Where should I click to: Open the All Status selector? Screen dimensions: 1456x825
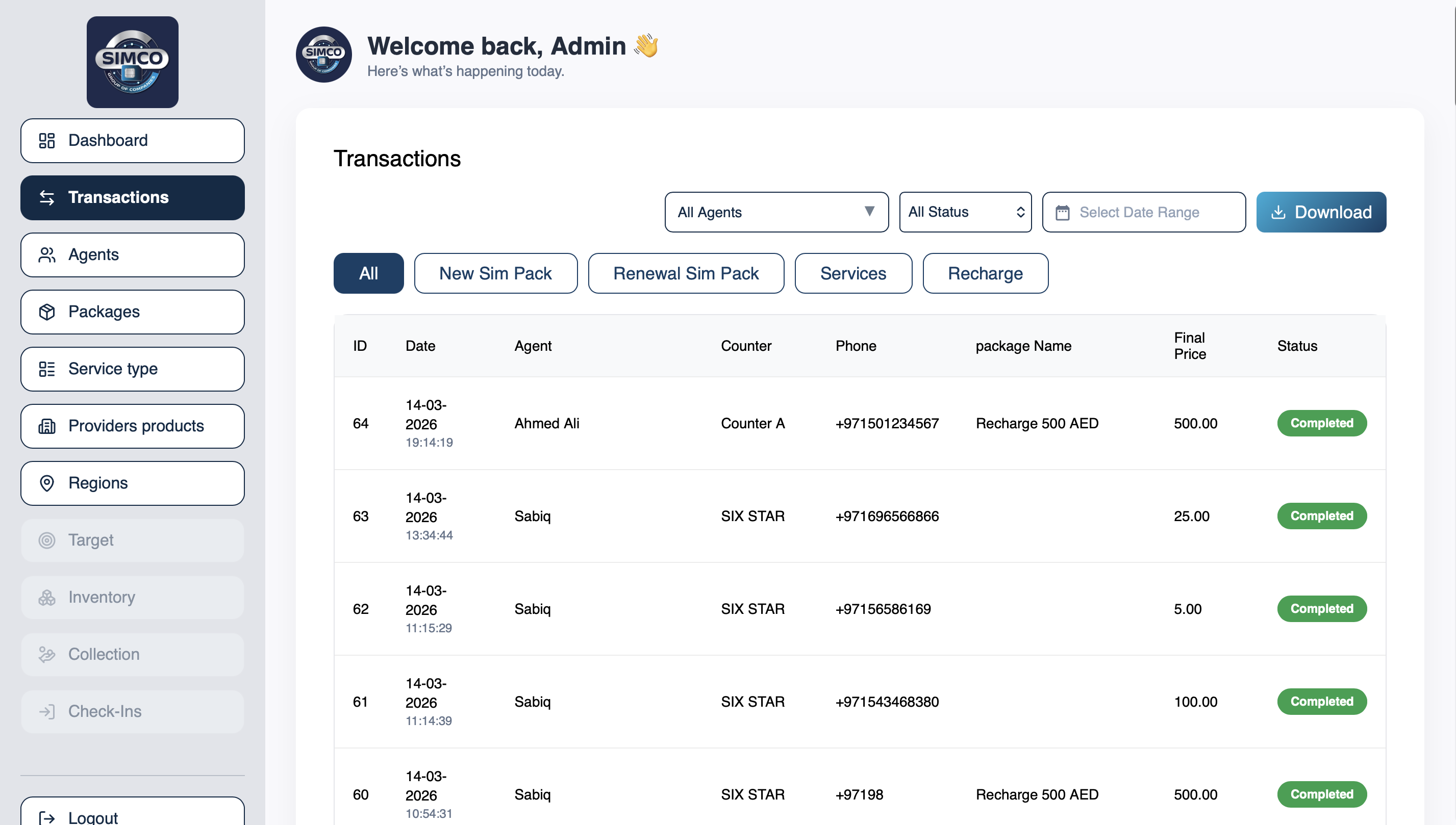tap(965, 212)
